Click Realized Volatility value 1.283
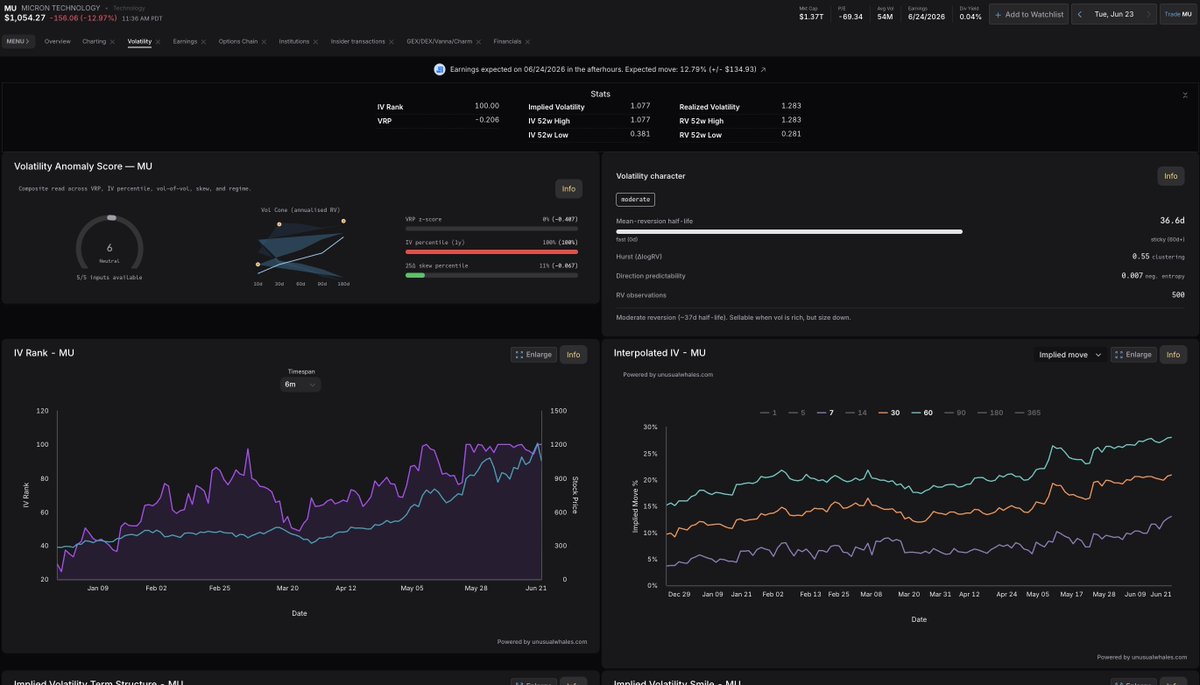The height and width of the screenshot is (685, 1200). click(x=792, y=106)
